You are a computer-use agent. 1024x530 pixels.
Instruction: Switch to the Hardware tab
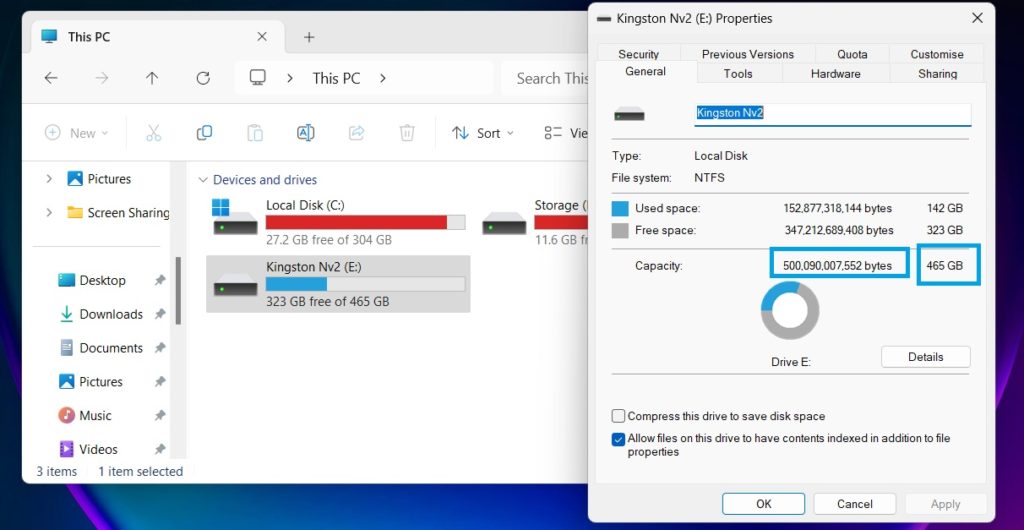coord(835,74)
